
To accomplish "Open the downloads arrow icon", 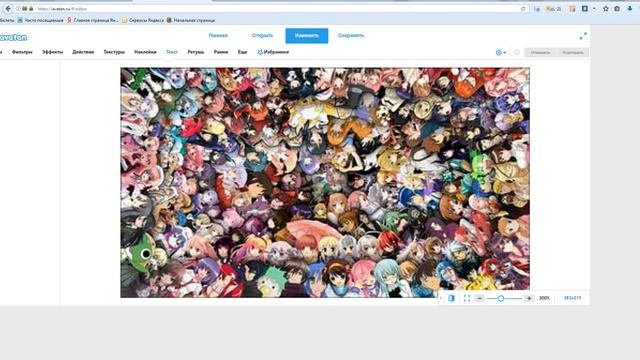I will pos(630,9).
